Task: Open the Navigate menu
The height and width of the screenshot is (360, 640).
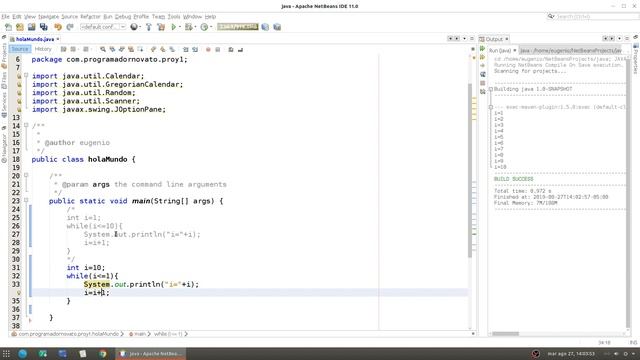Action: (49, 17)
